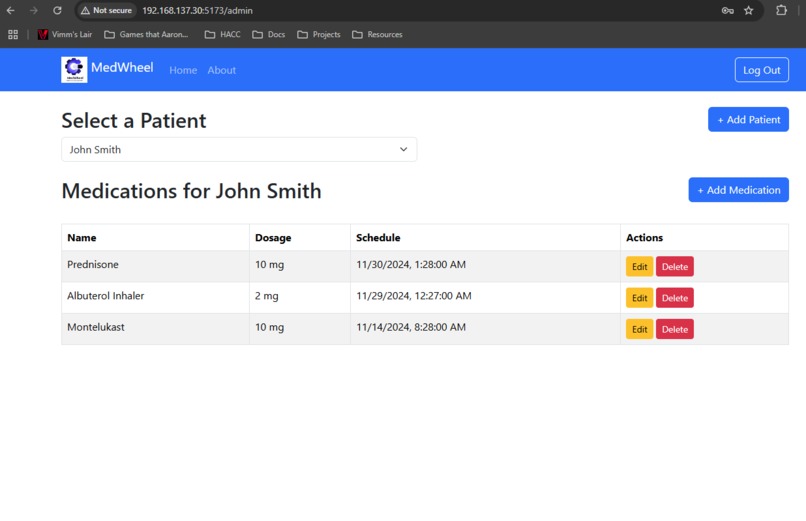Select the Montelukast name cell
806x521 pixels.
click(x=155, y=329)
